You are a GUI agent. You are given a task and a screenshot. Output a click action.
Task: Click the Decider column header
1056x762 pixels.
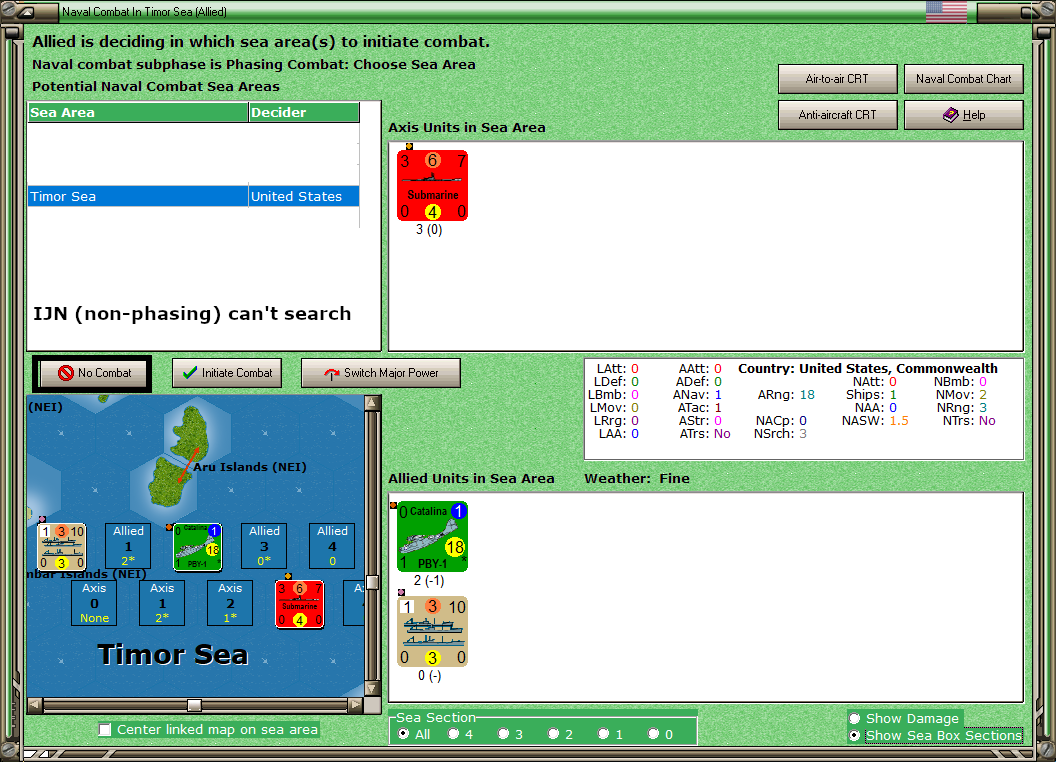(x=304, y=113)
